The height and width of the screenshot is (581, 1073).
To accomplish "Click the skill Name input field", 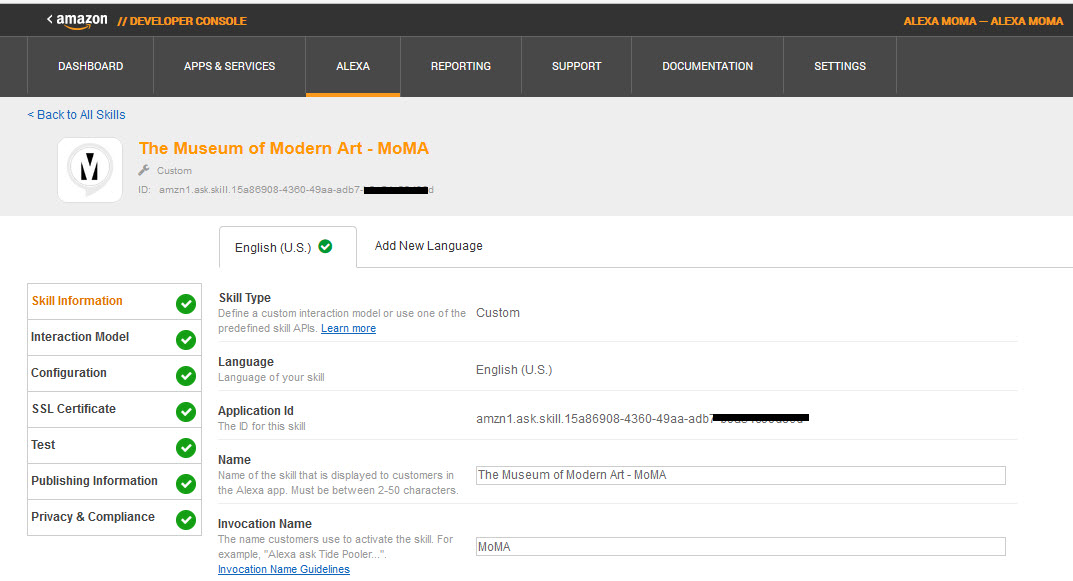I will pyautogui.click(x=740, y=475).
